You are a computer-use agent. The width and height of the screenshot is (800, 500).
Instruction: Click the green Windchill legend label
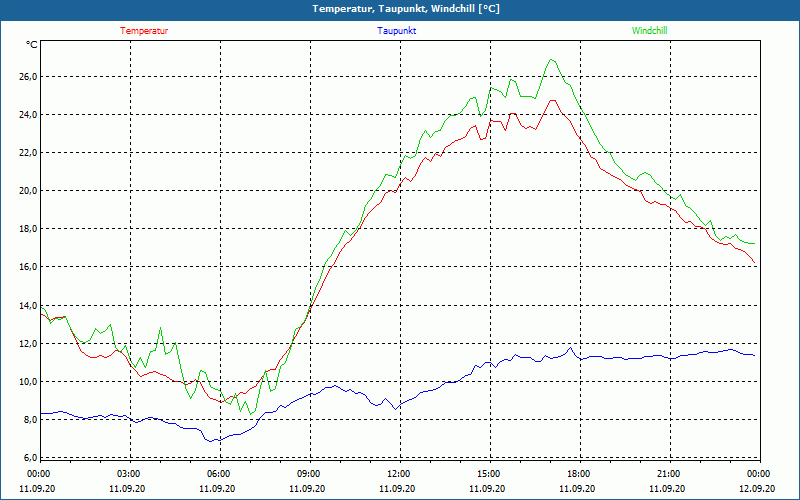pyautogui.click(x=649, y=31)
